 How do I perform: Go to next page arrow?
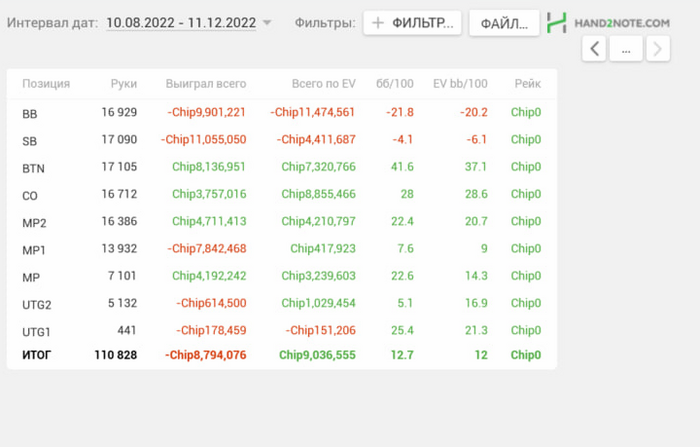click(x=658, y=48)
